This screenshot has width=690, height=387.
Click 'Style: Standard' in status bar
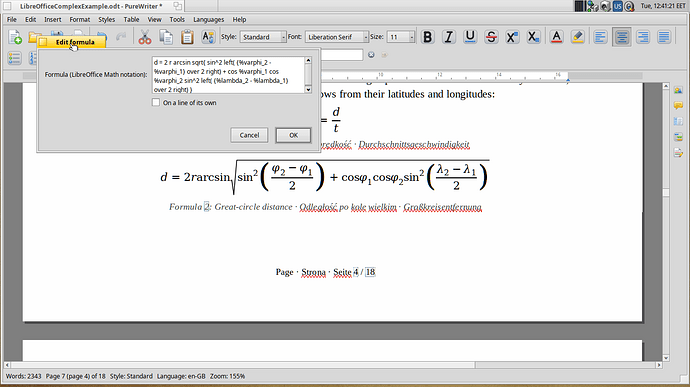[x=131, y=376]
